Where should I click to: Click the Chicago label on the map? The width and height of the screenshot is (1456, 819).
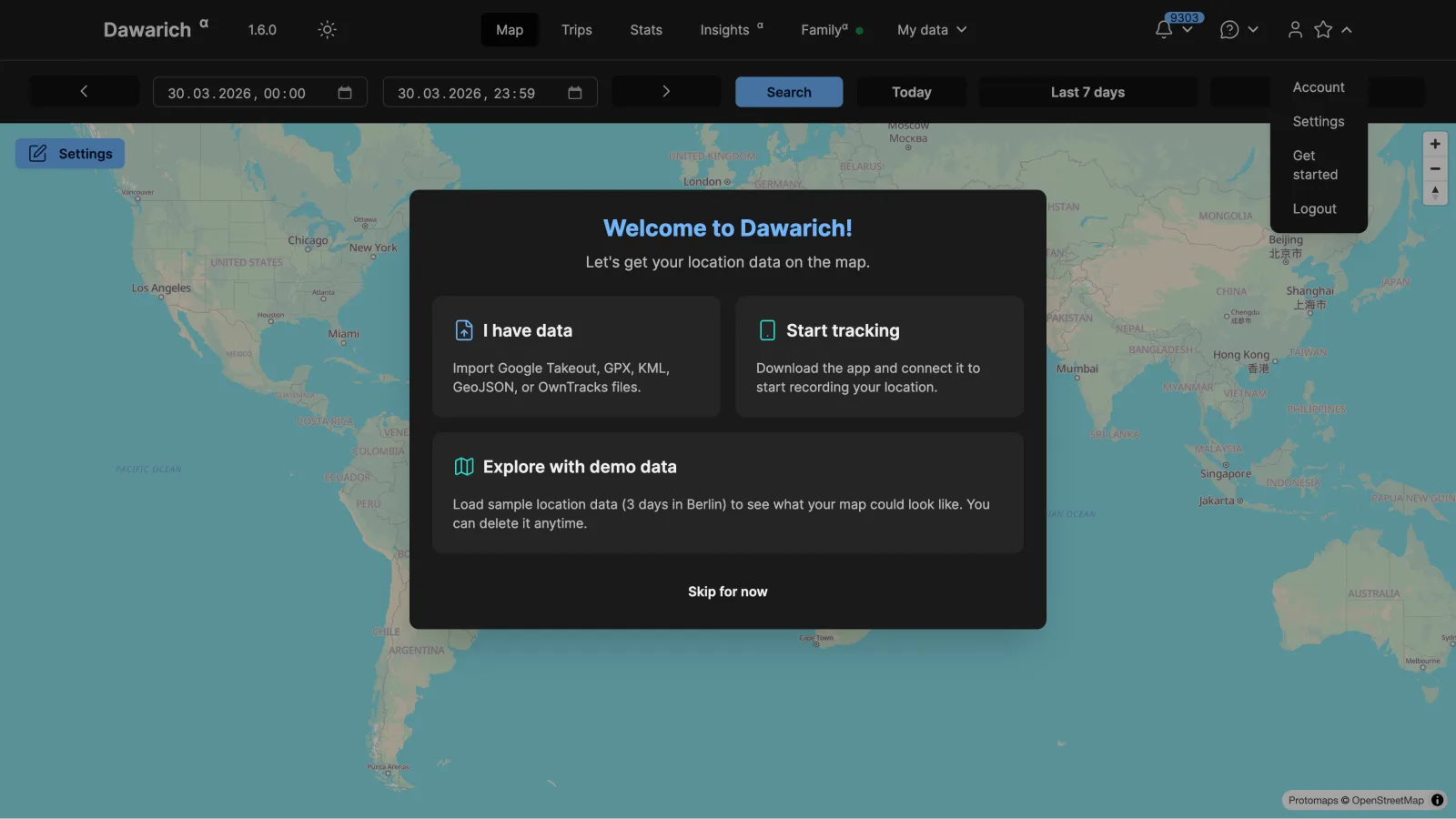click(308, 240)
